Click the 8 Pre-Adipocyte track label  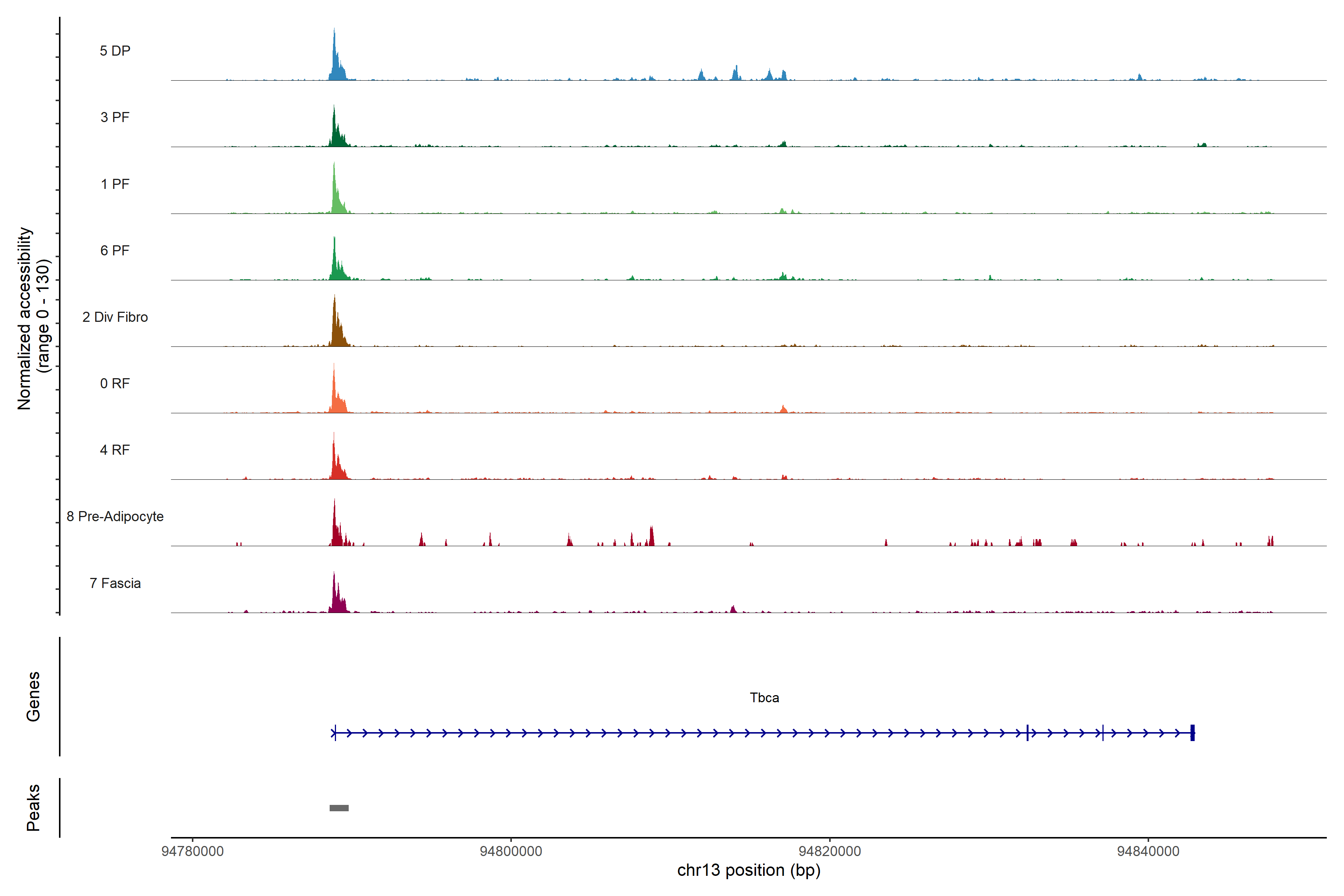[115, 517]
